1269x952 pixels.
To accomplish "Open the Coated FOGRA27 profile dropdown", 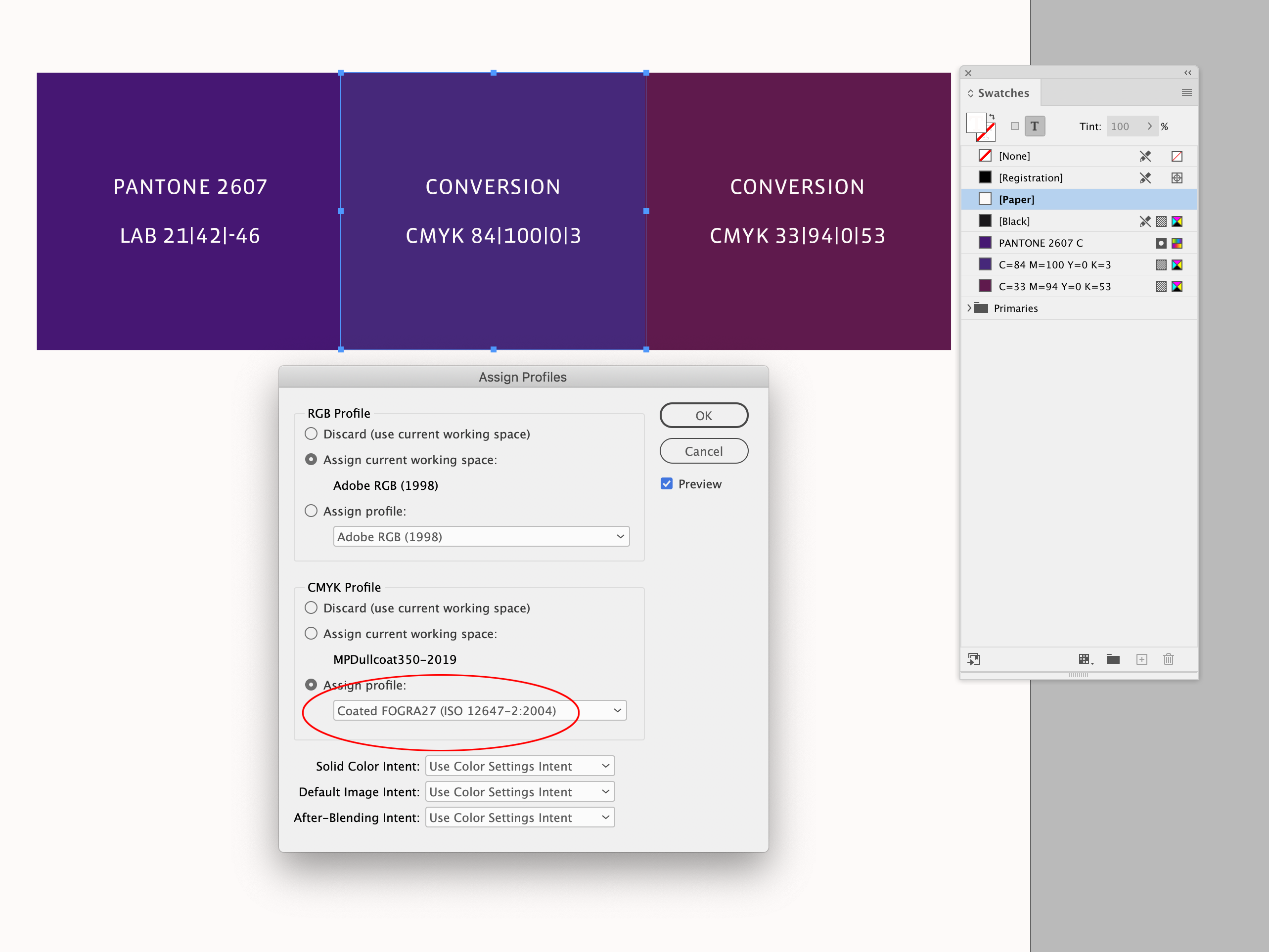I will point(617,711).
